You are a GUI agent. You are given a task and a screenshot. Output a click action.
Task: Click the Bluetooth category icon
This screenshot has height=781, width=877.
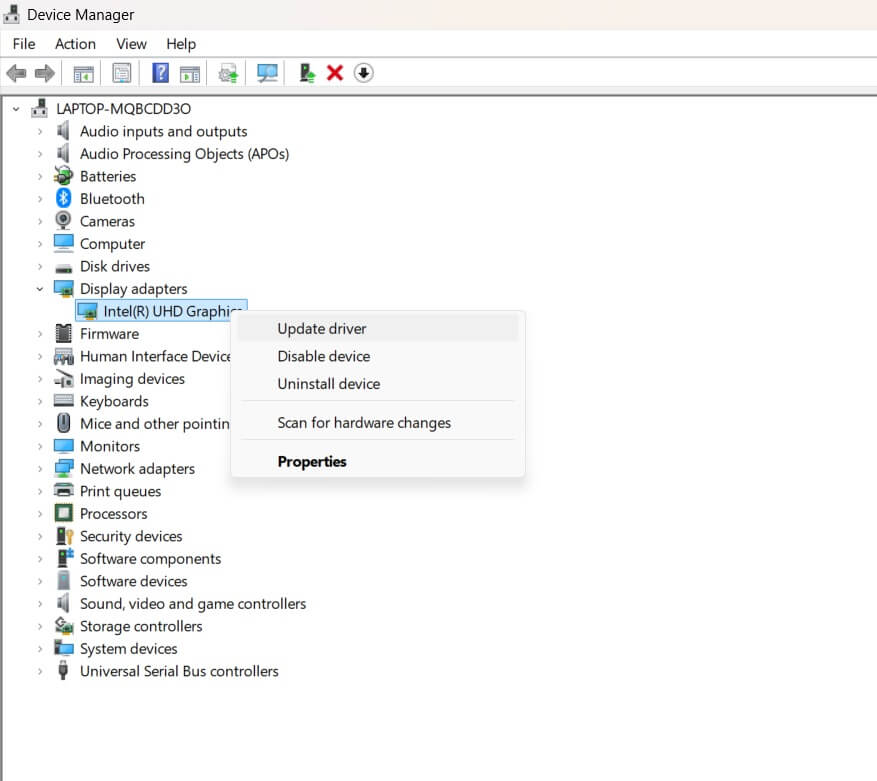[64, 198]
